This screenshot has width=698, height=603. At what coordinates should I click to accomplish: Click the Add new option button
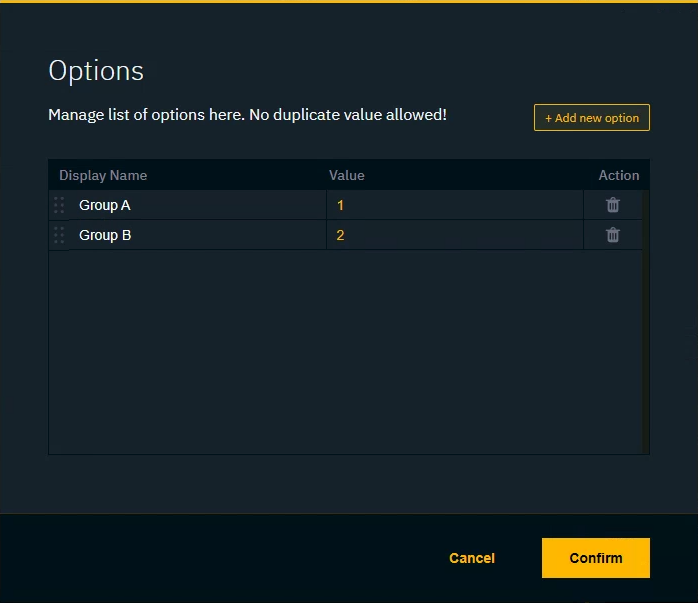(x=592, y=118)
